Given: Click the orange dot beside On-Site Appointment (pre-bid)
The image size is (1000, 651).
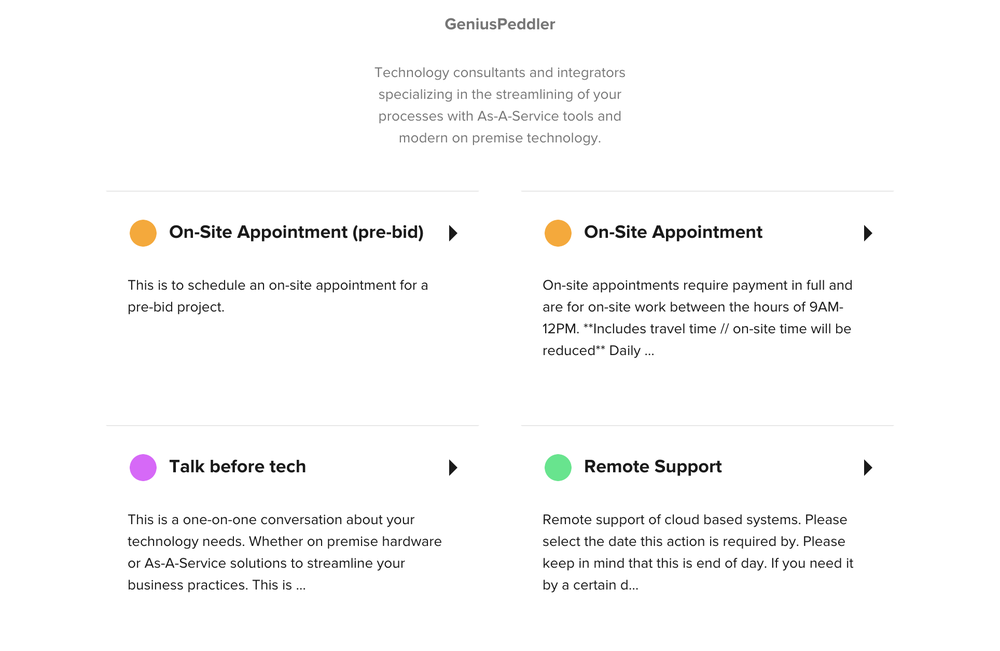Looking at the screenshot, I should point(143,232).
